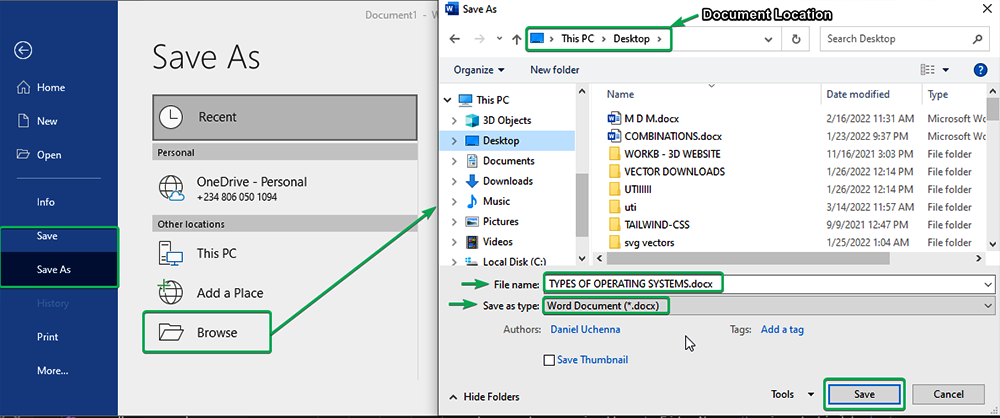Click the blue Help question mark icon
The height and width of the screenshot is (418, 1000).
[980, 70]
